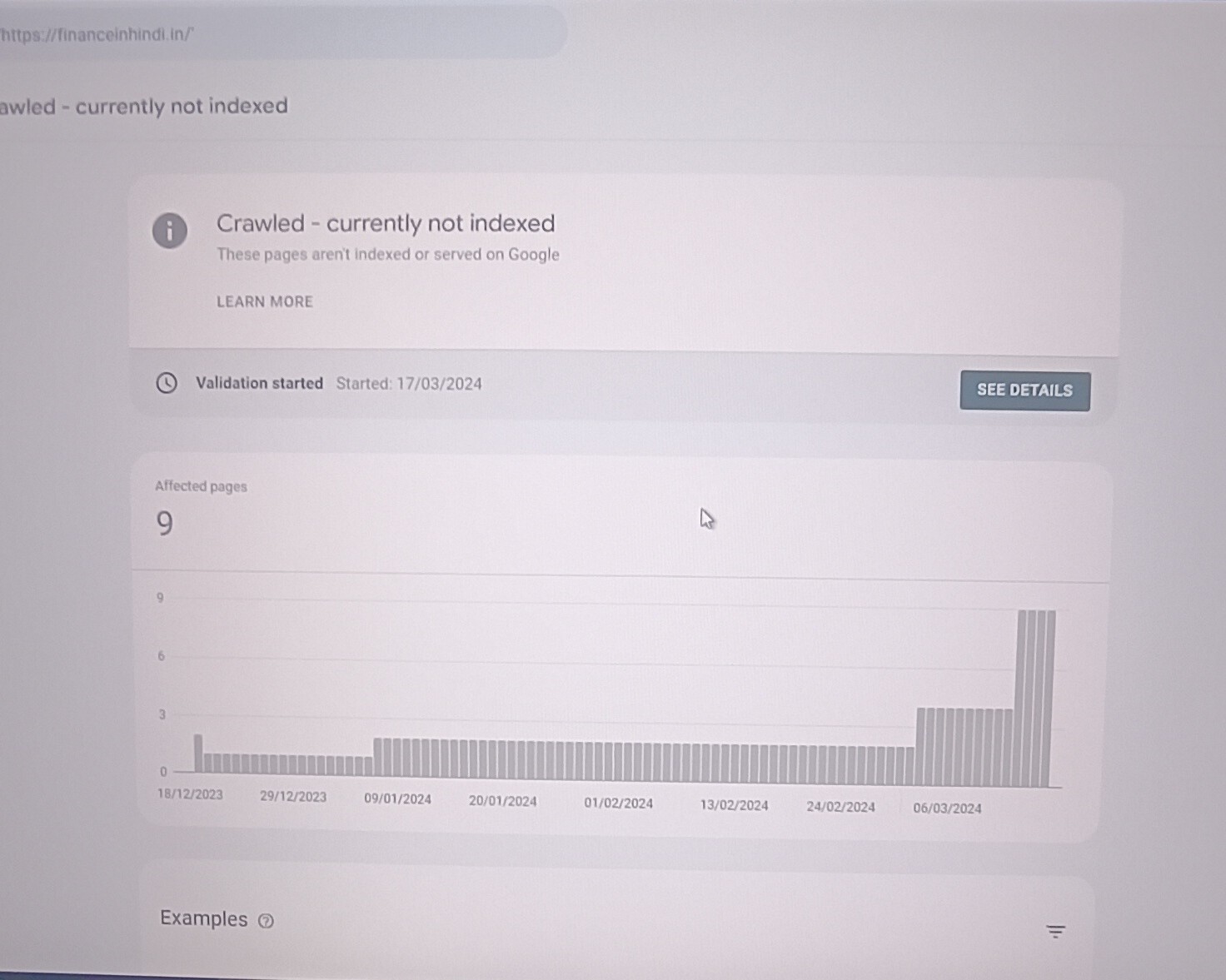The width and height of the screenshot is (1226, 980).
Task: Click the clock icon near Validation started
Action: point(167,383)
